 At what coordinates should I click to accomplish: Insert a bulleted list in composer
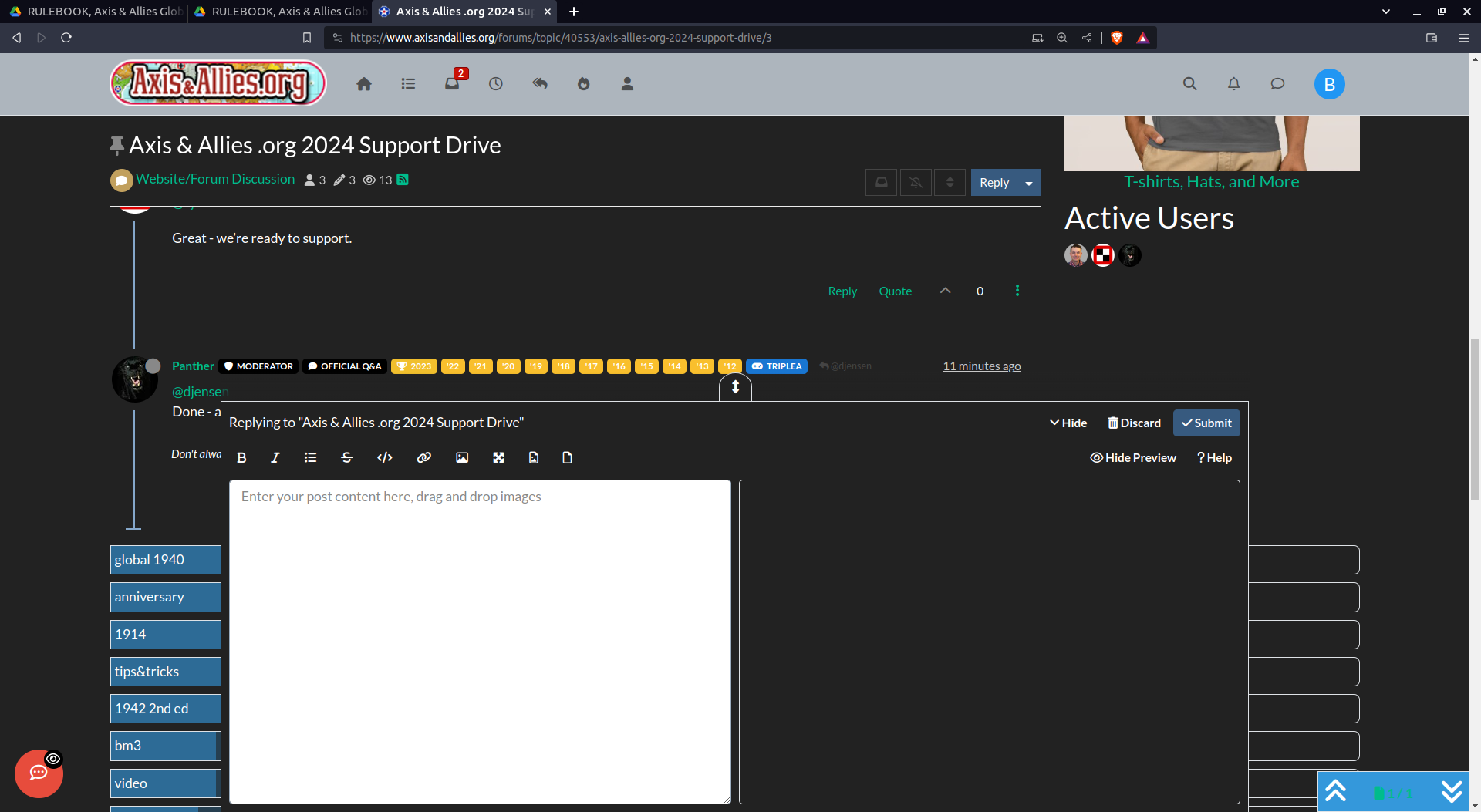[x=311, y=458]
